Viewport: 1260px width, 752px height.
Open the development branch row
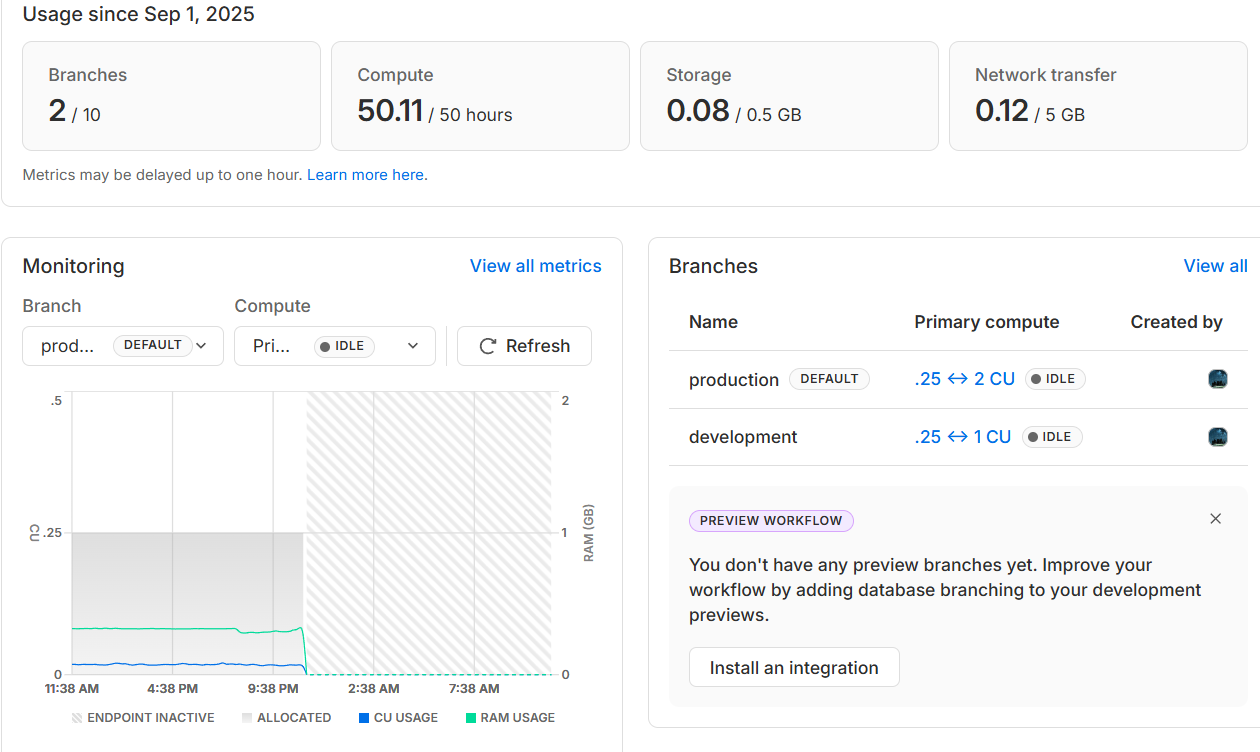pos(958,437)
